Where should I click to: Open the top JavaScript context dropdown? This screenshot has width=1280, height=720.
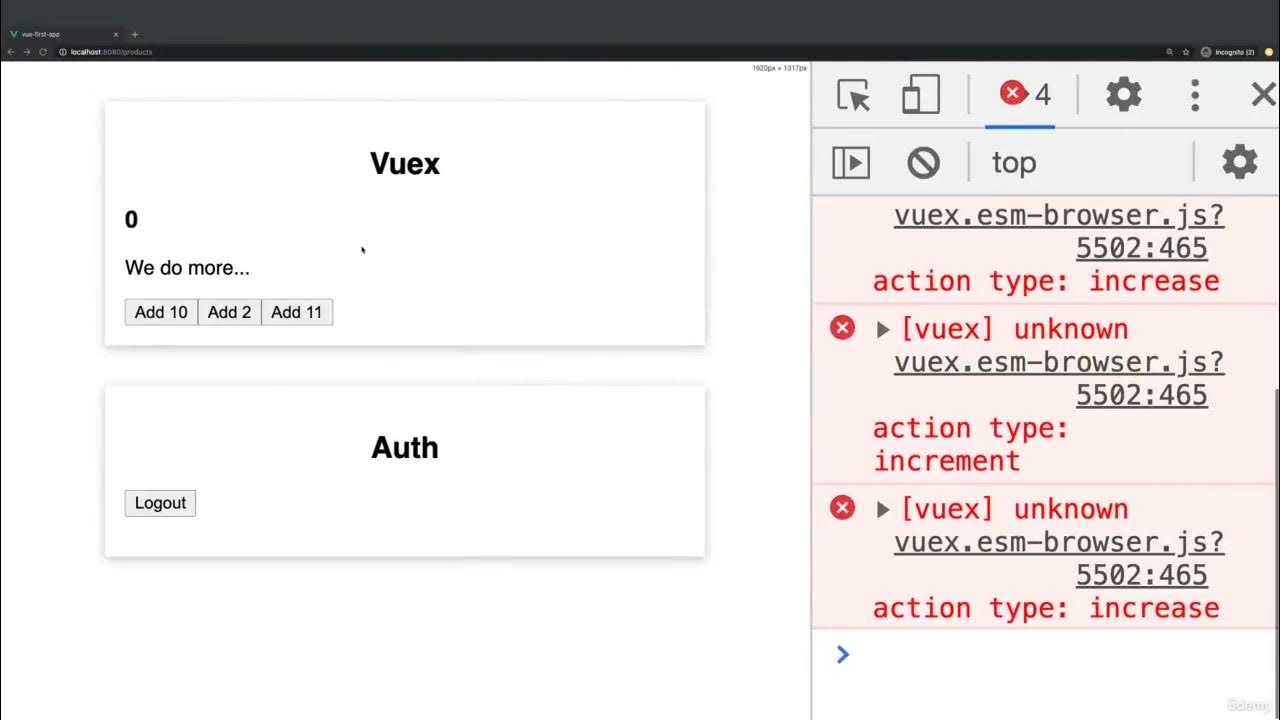(x=1013, y=163)
